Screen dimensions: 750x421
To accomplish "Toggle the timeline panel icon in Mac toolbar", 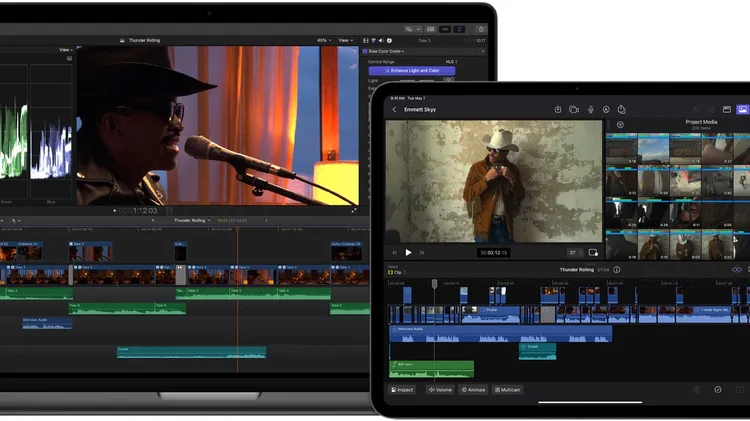I will [445, 29].
